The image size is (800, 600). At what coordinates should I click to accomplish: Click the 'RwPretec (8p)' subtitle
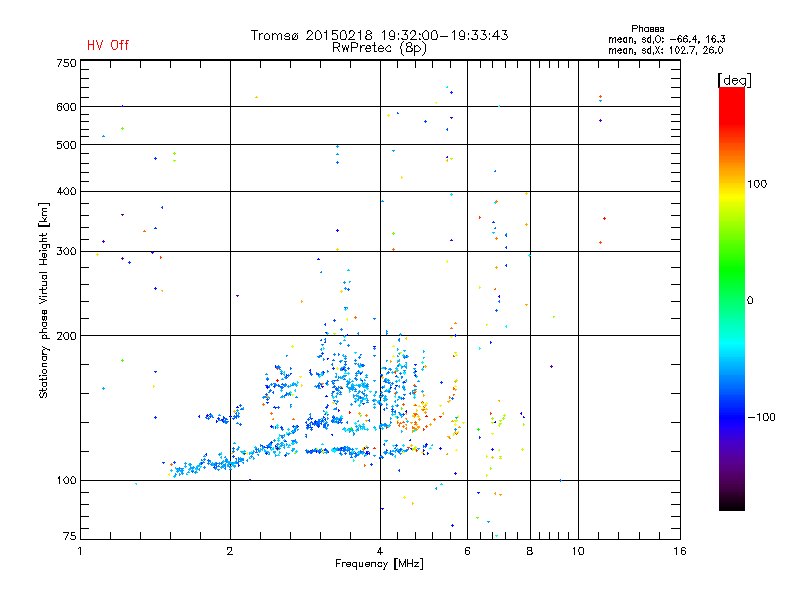pyautogui.click(x=379, y=48)
